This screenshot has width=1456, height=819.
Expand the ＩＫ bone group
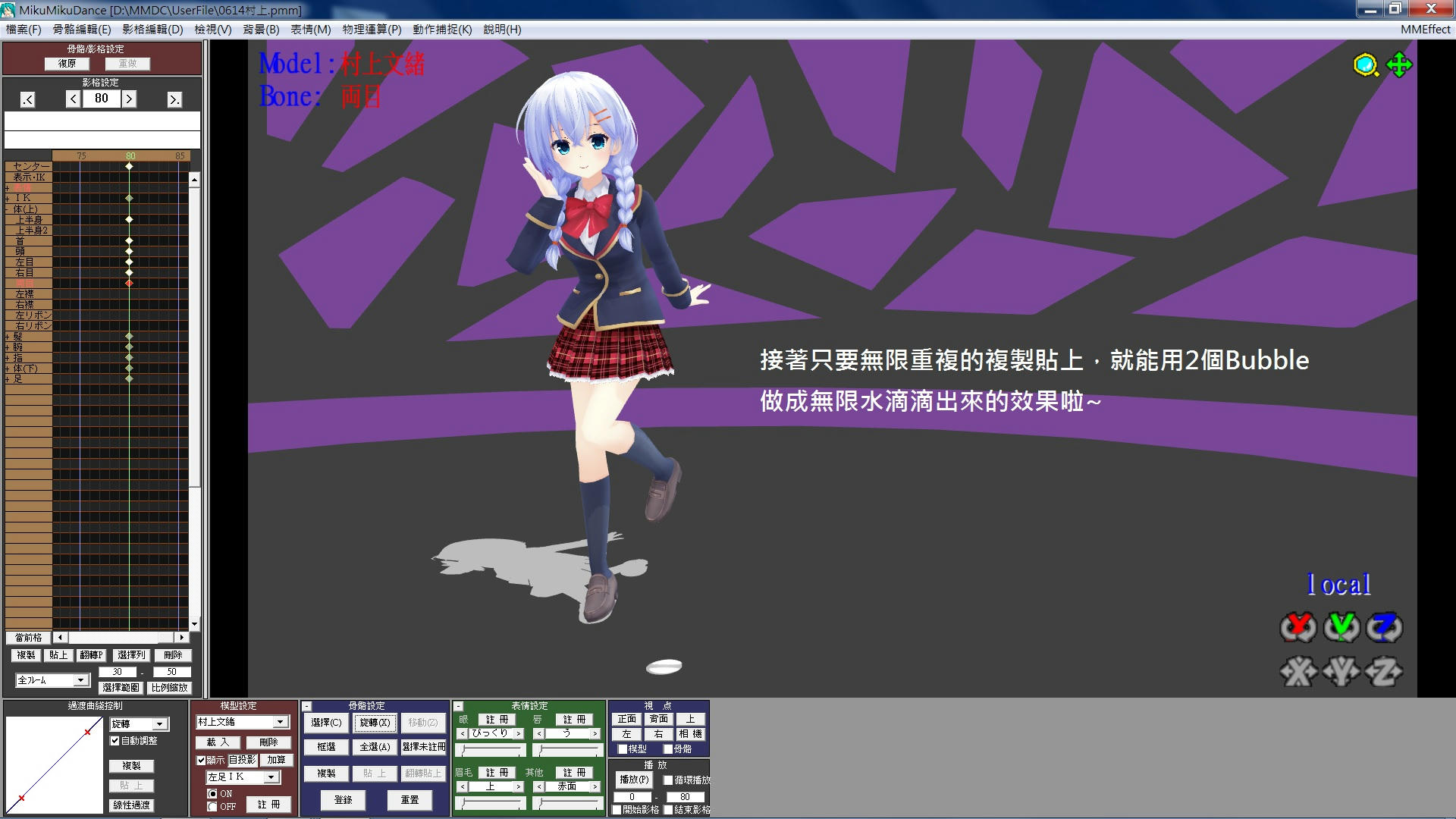[x=8, y=198]
